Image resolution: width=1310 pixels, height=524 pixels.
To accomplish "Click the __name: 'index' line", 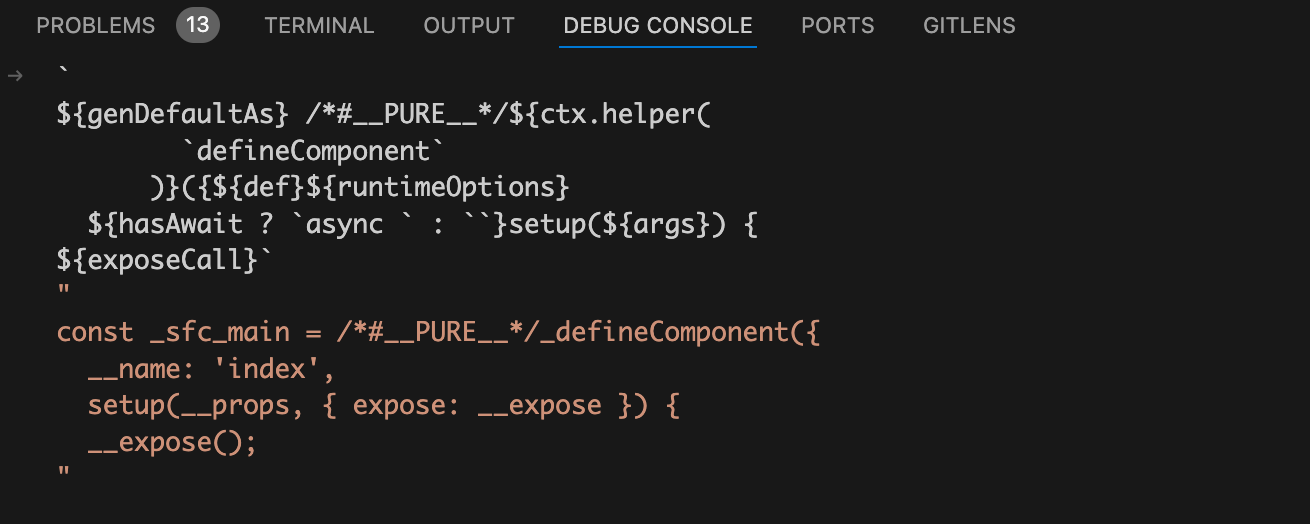I will coord(211,368).
